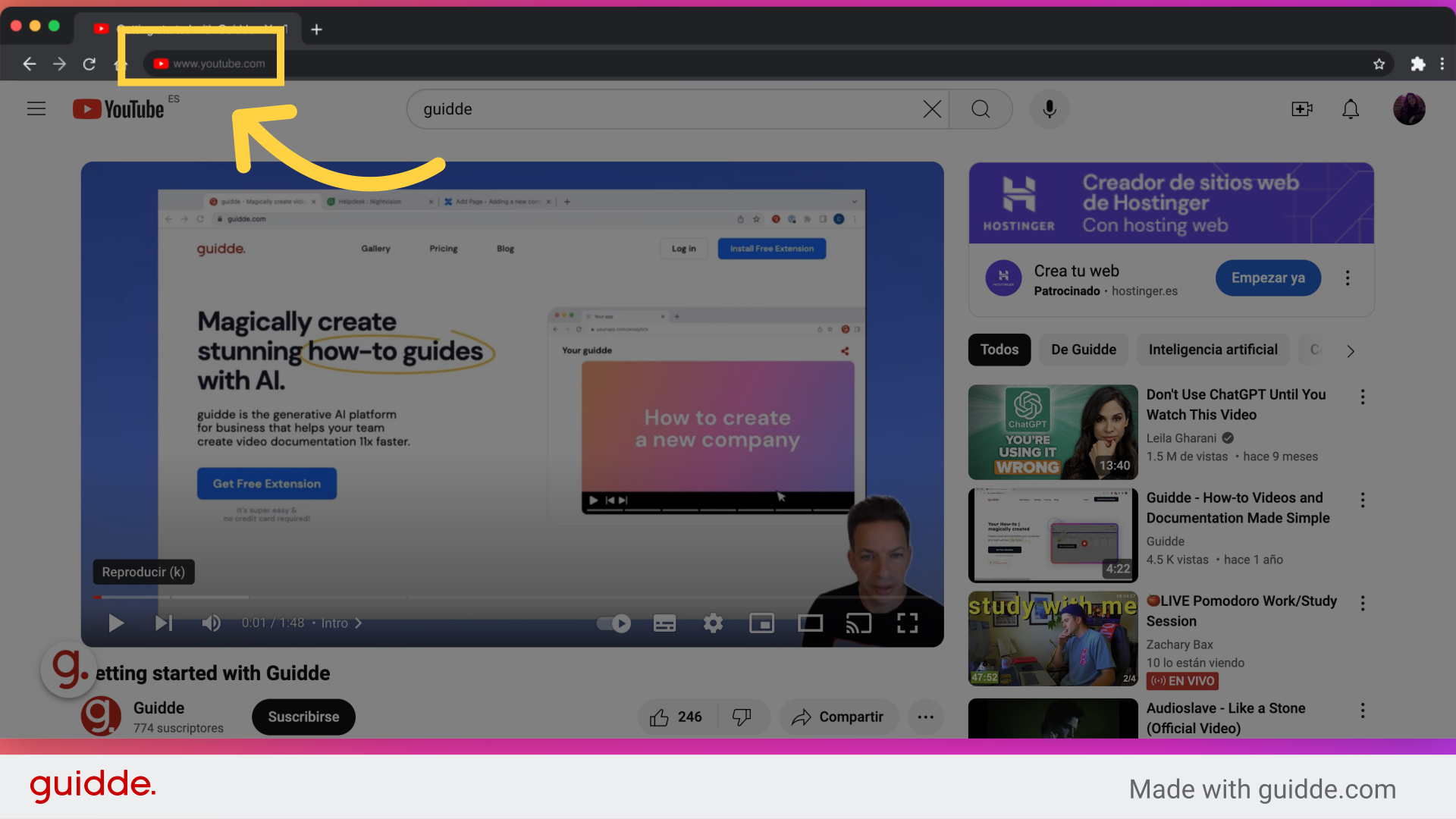Open the Create video camera icon
The width and height of the screenshot is (1456, 819).
click(x=1302, y=109)
